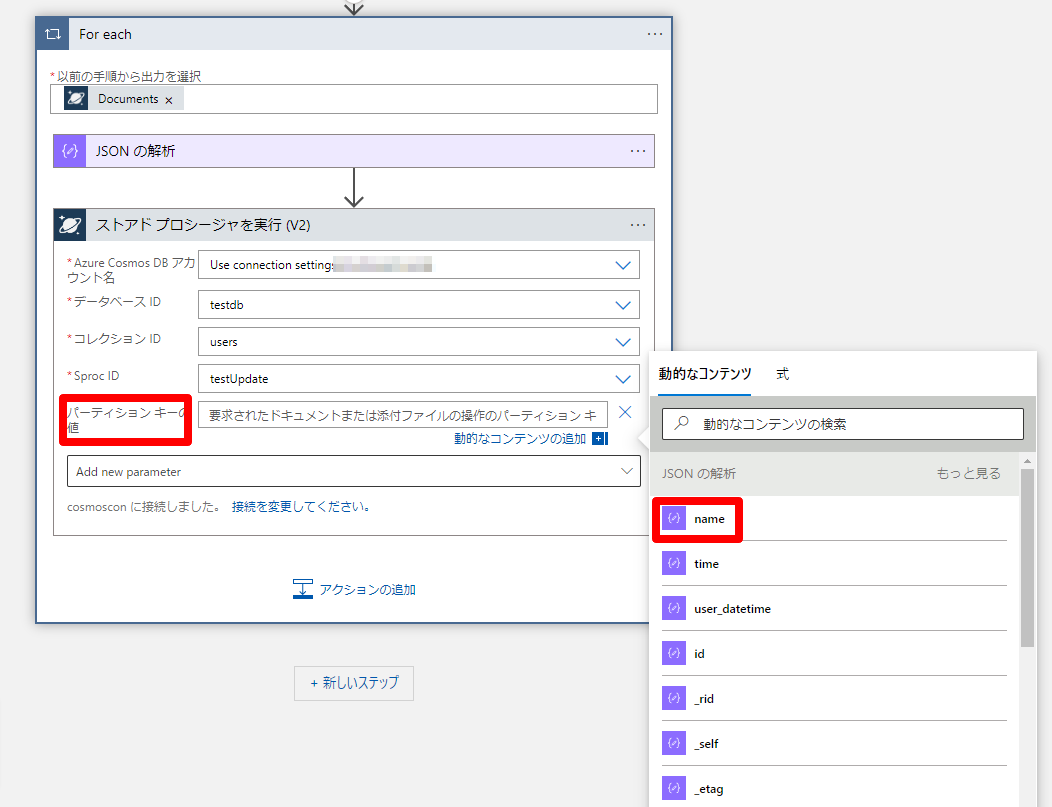Screen dimensions: 1052x807
Task: Open the Add new parameter dropdown
Action: [354, 472]
